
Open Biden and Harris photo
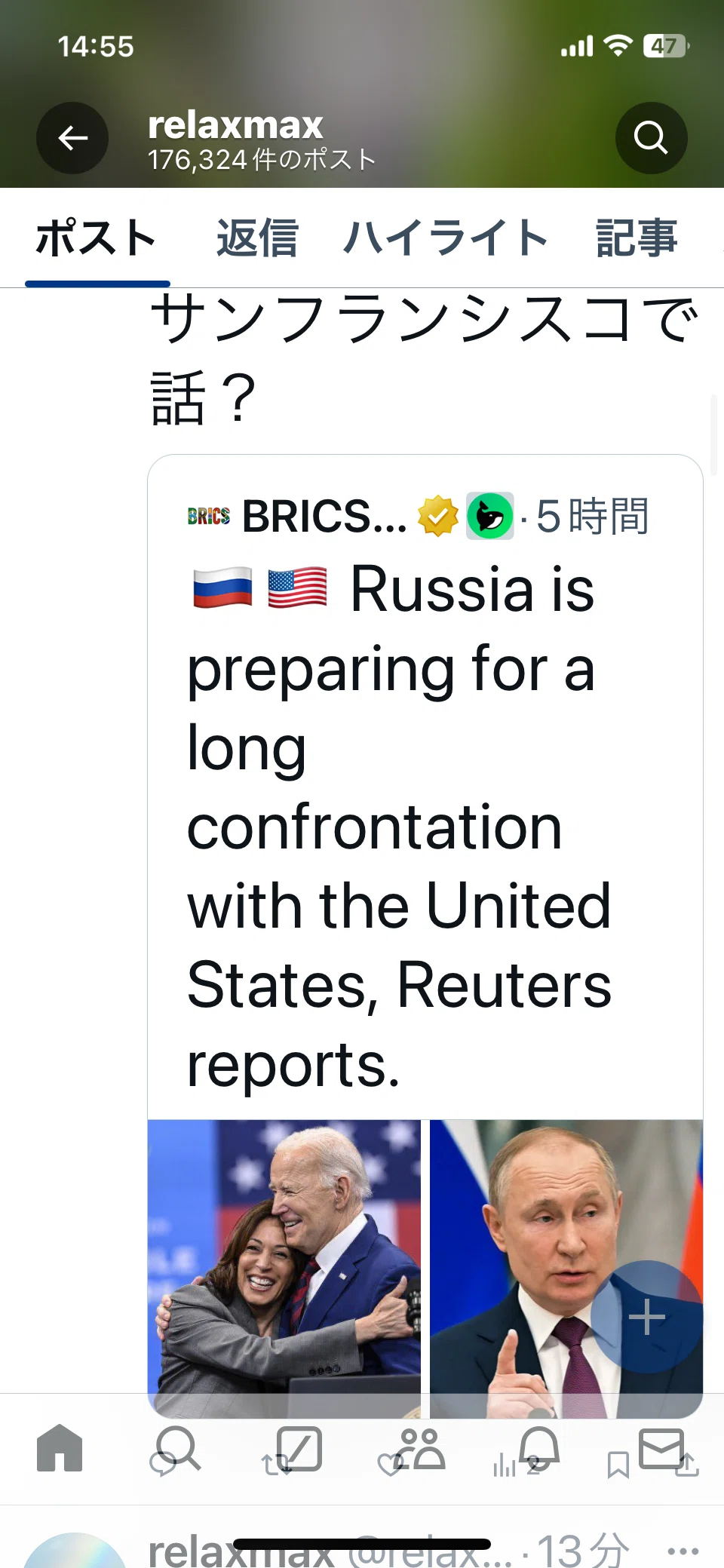point(284,1269)
